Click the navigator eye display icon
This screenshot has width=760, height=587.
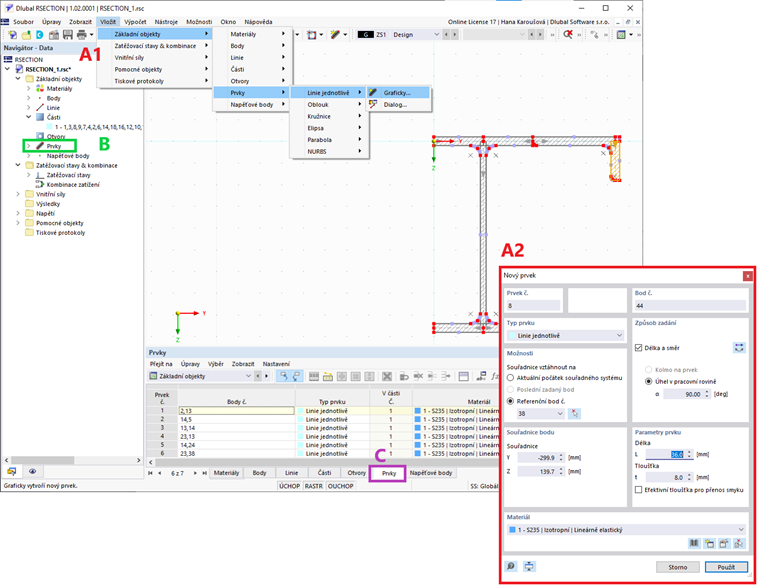coord(32,472)
